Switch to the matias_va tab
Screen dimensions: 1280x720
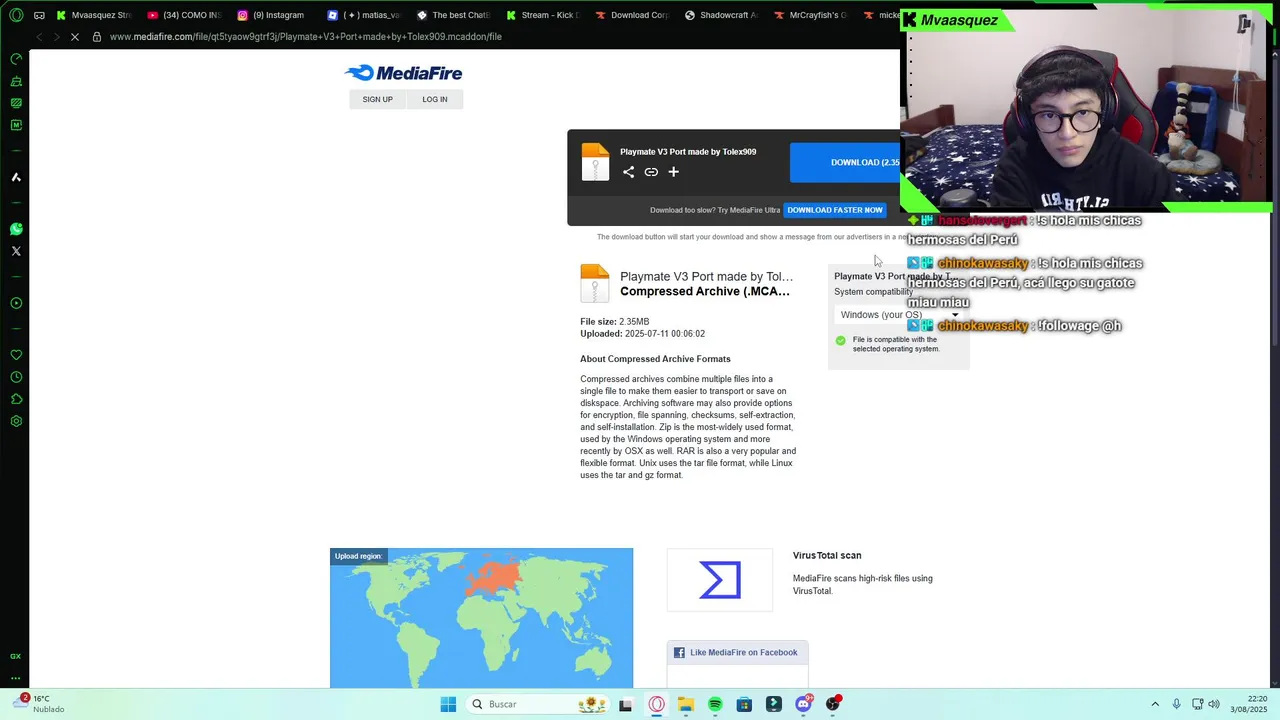(363, 15)
